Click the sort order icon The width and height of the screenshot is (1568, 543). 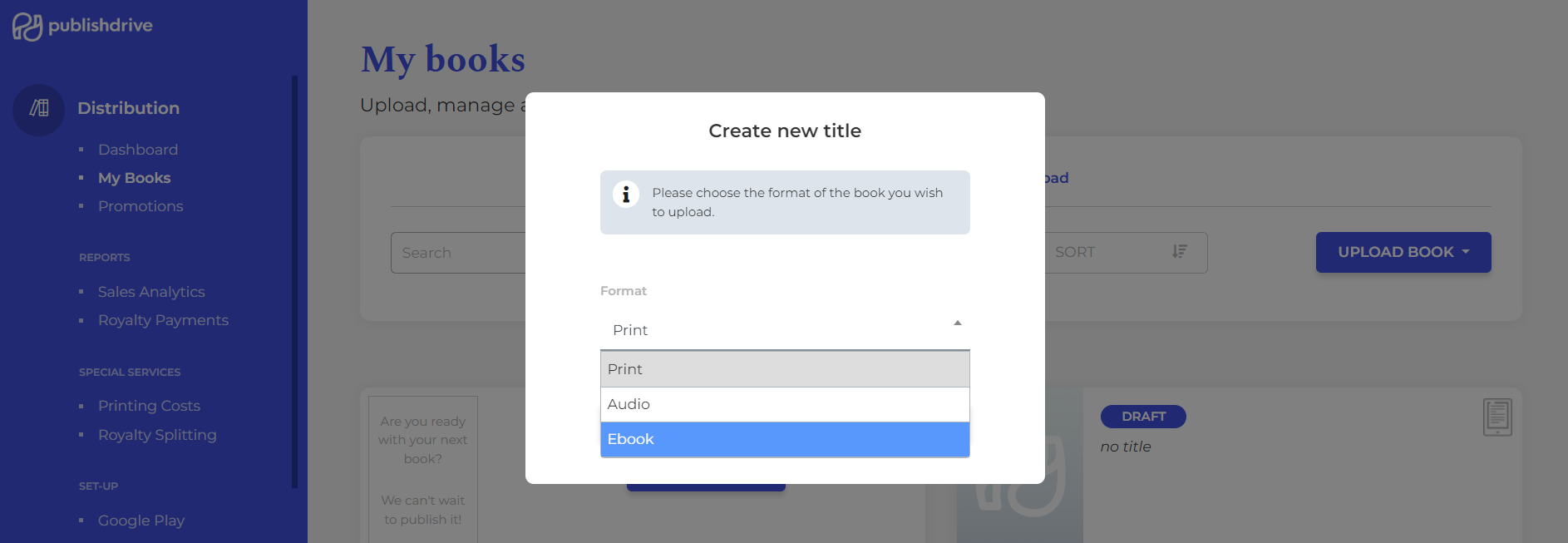1179,252
